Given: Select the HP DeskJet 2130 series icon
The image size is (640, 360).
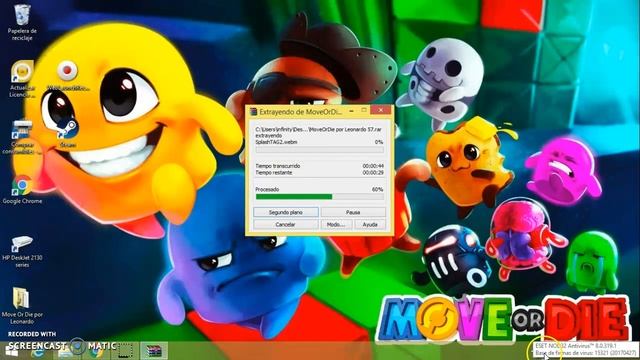Looking at the screenshot, I should [22, 251].
